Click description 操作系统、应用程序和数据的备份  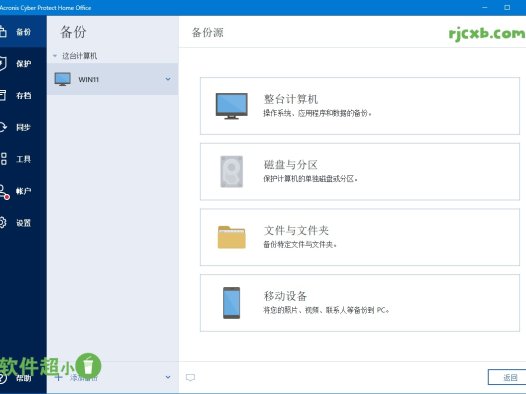[317, 113]
